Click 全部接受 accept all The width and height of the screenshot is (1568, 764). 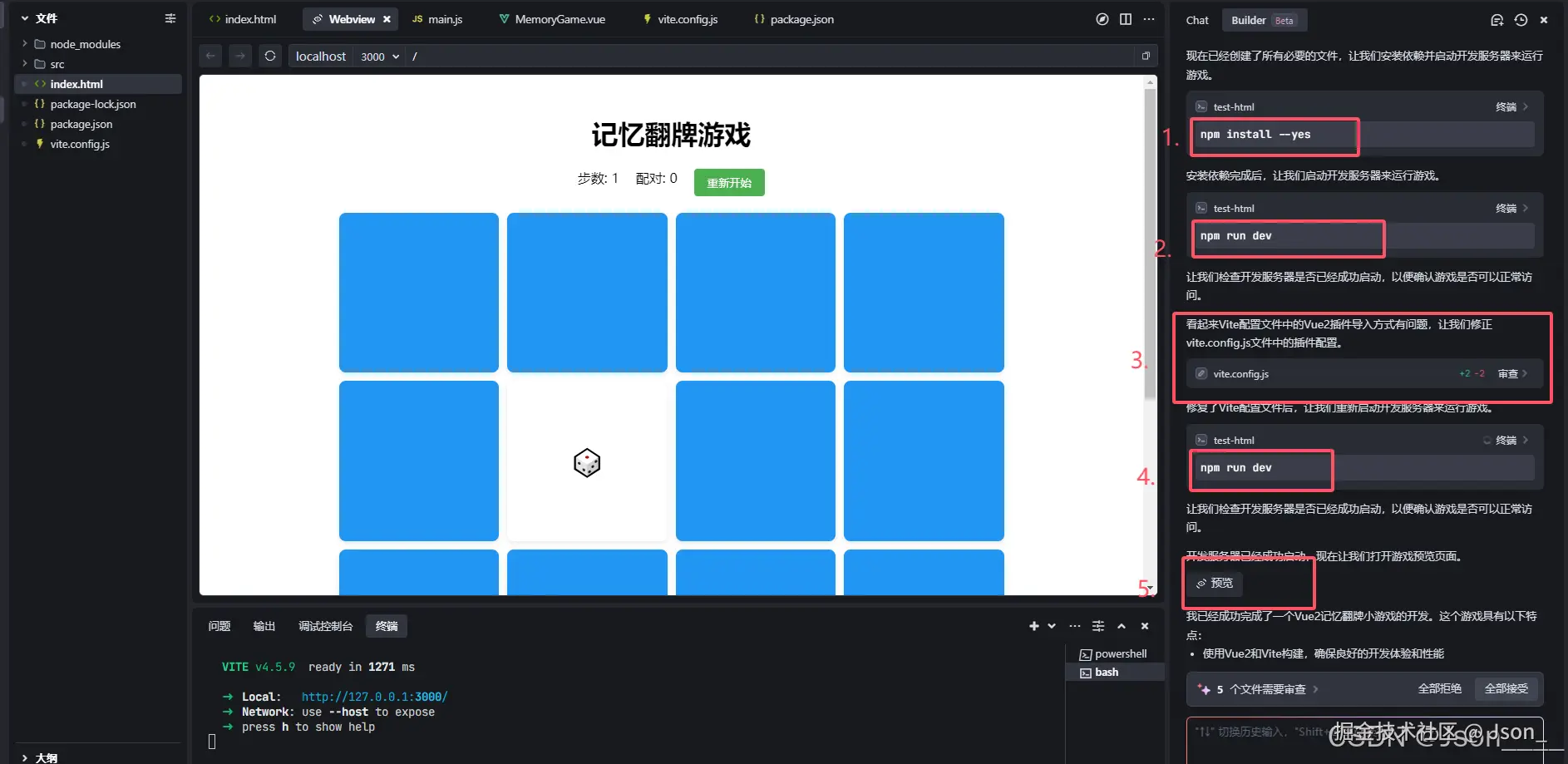pyautogui.click(x=1506, y=689)
